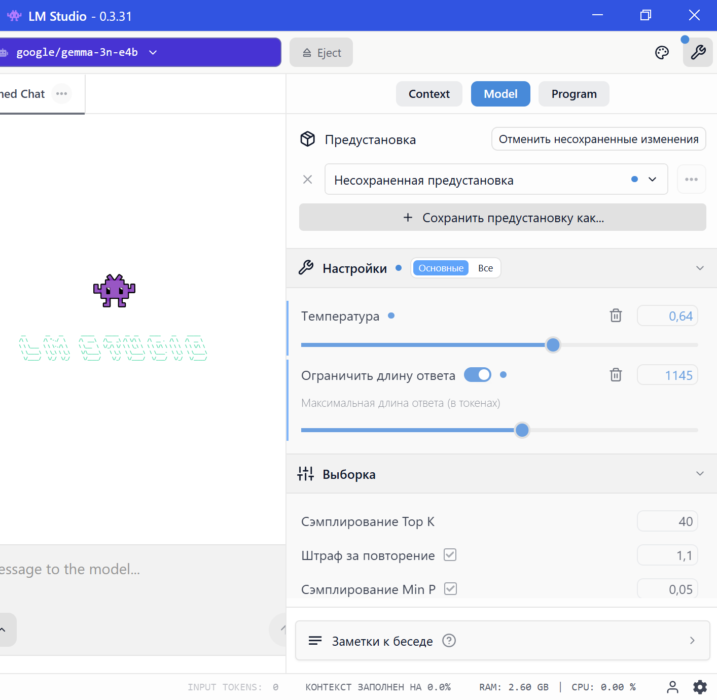
Task: Adjust the max response length slider
Action: click(522, 430)
